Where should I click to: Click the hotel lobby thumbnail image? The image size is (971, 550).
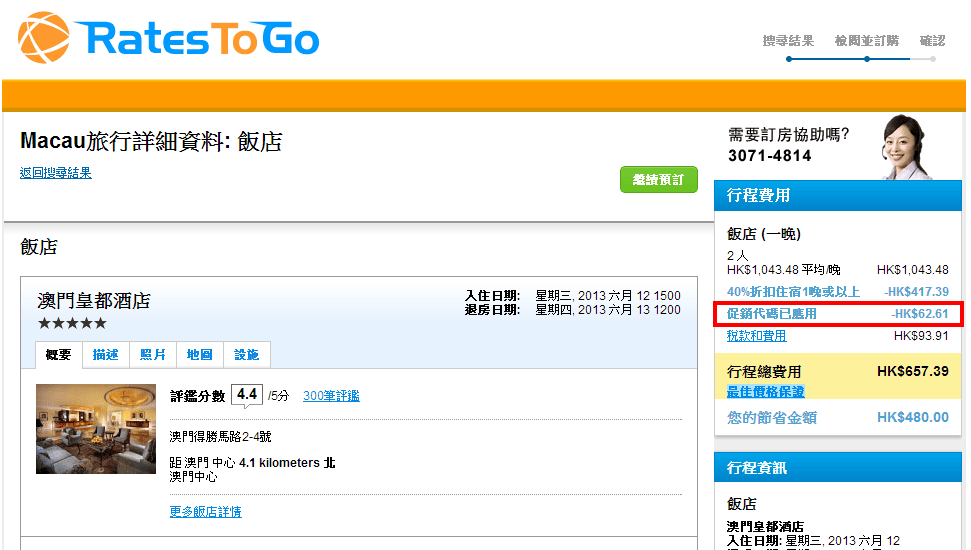pyautogui.click(x=96, y=429)
